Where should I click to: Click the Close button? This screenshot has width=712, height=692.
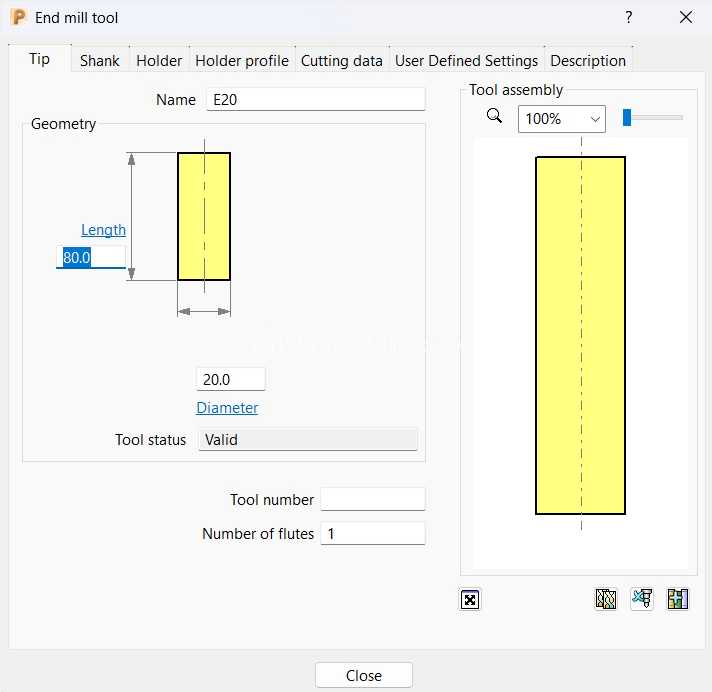364,675
